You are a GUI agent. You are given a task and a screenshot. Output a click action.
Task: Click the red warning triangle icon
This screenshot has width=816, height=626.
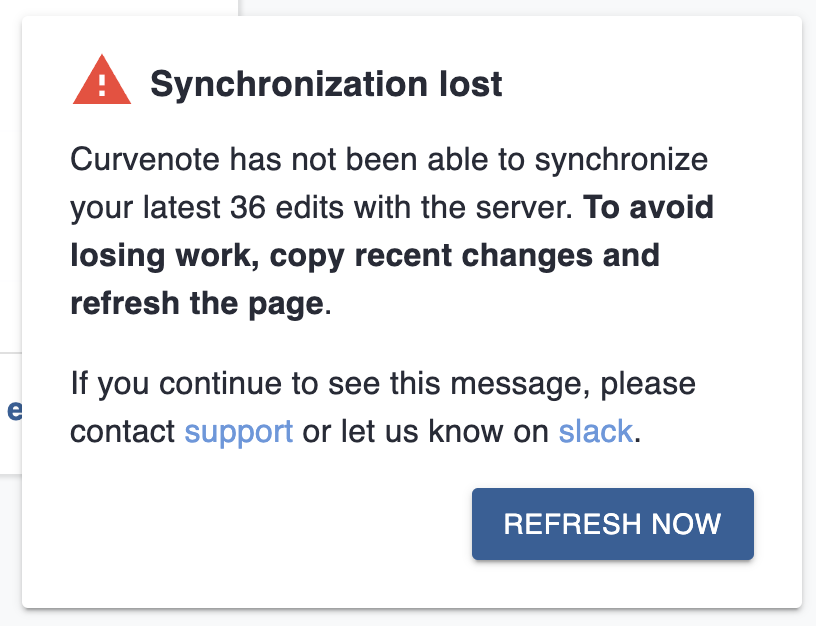coord(102,80)
